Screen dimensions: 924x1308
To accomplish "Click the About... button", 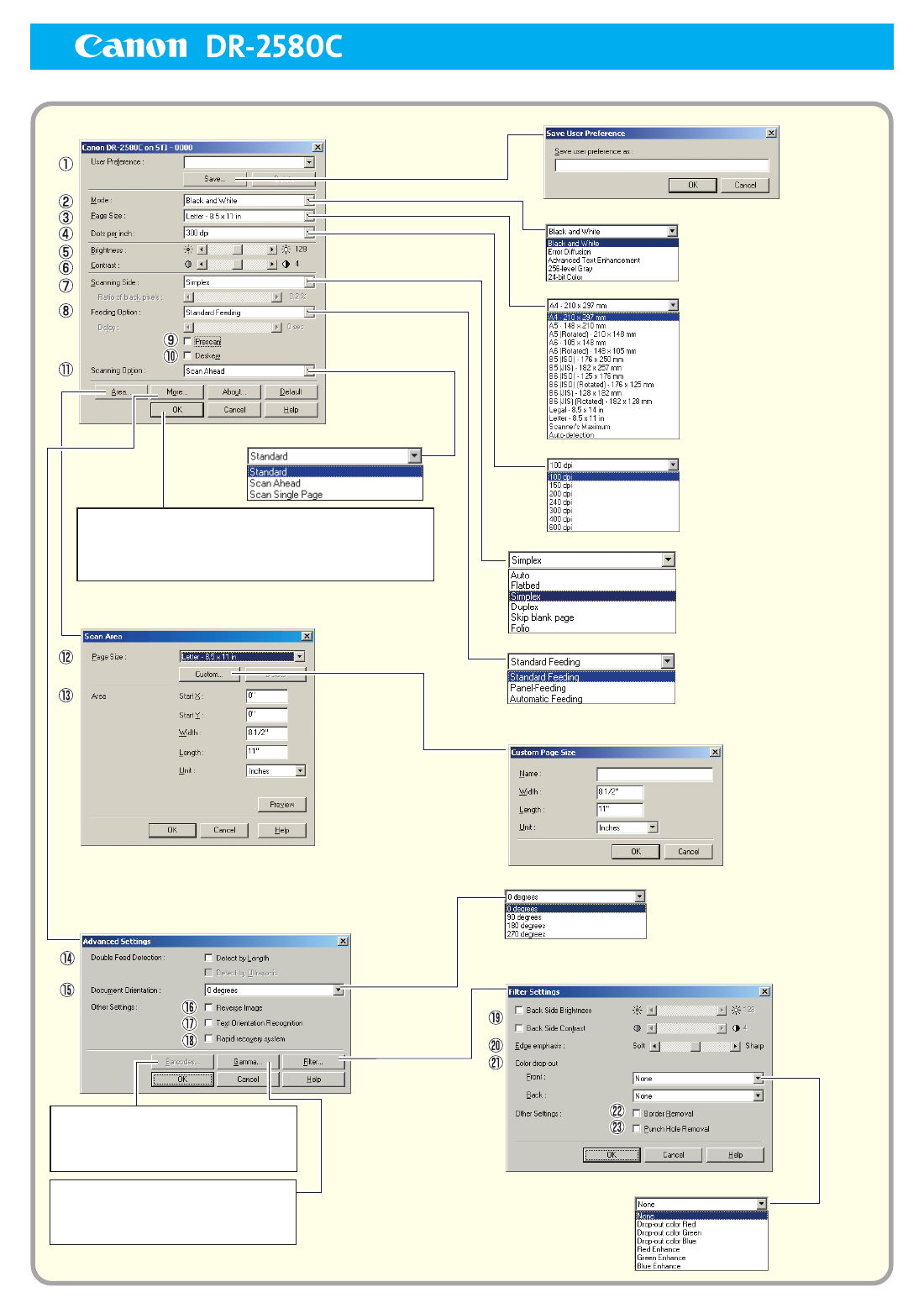I will 233,392.
